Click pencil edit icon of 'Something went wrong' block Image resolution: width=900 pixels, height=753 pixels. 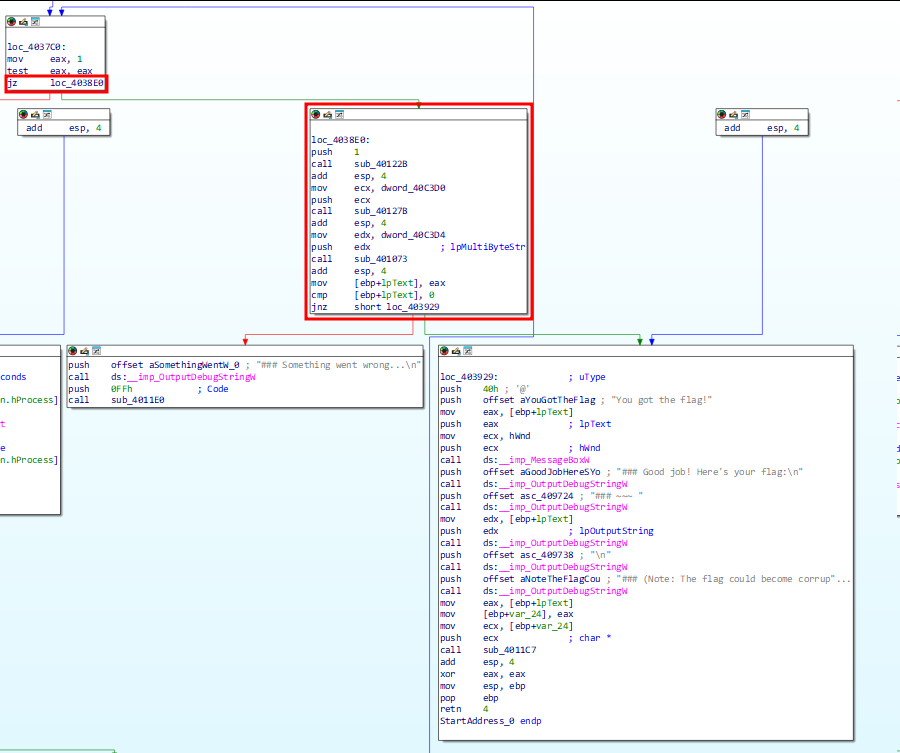coord(84,351)
